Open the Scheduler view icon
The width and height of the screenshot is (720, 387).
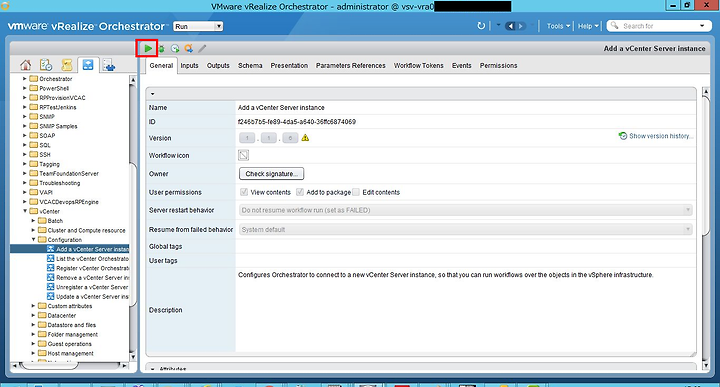pyautogui.click(x=46, y=65)
